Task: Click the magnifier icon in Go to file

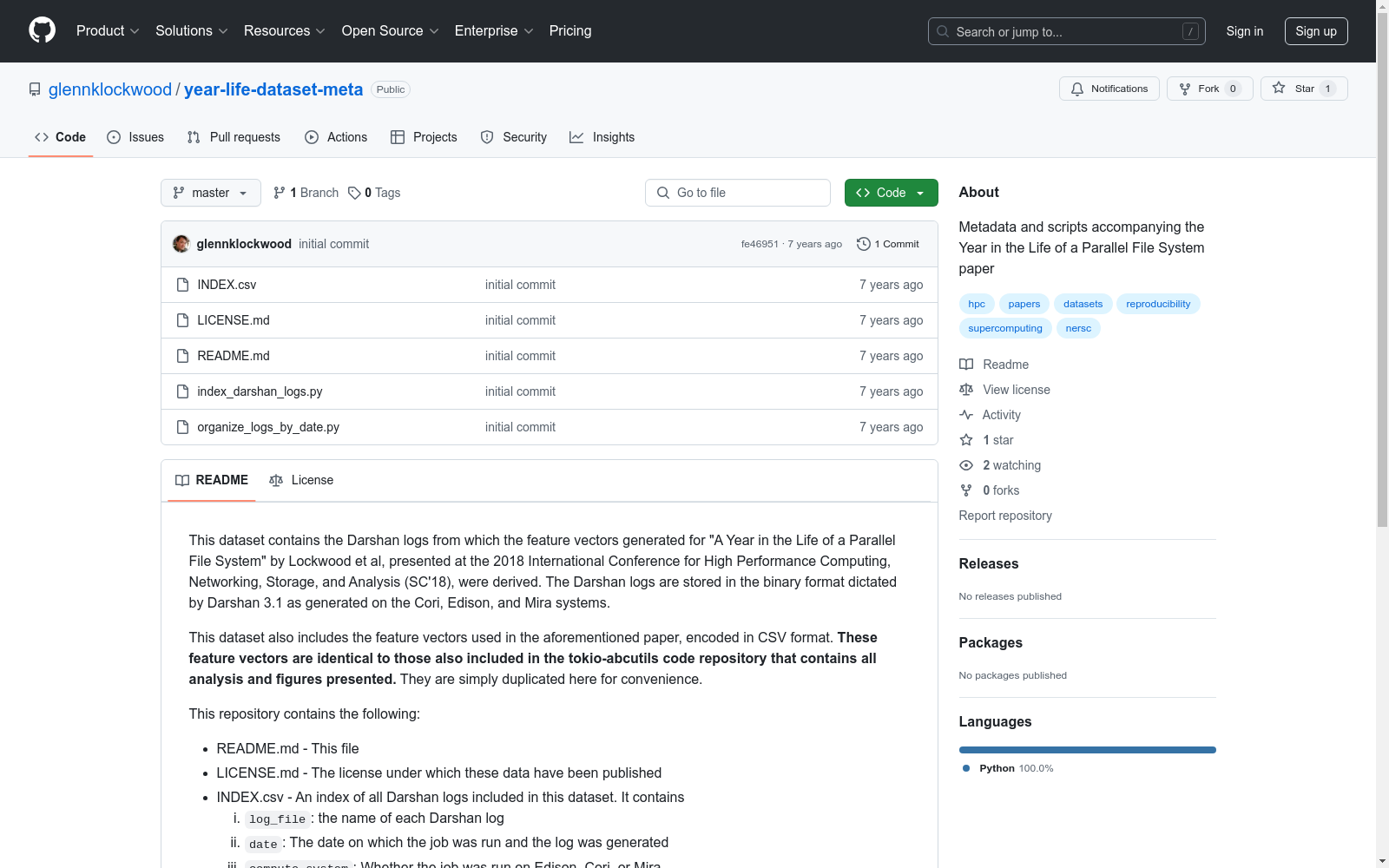Action: coord(663,193)
